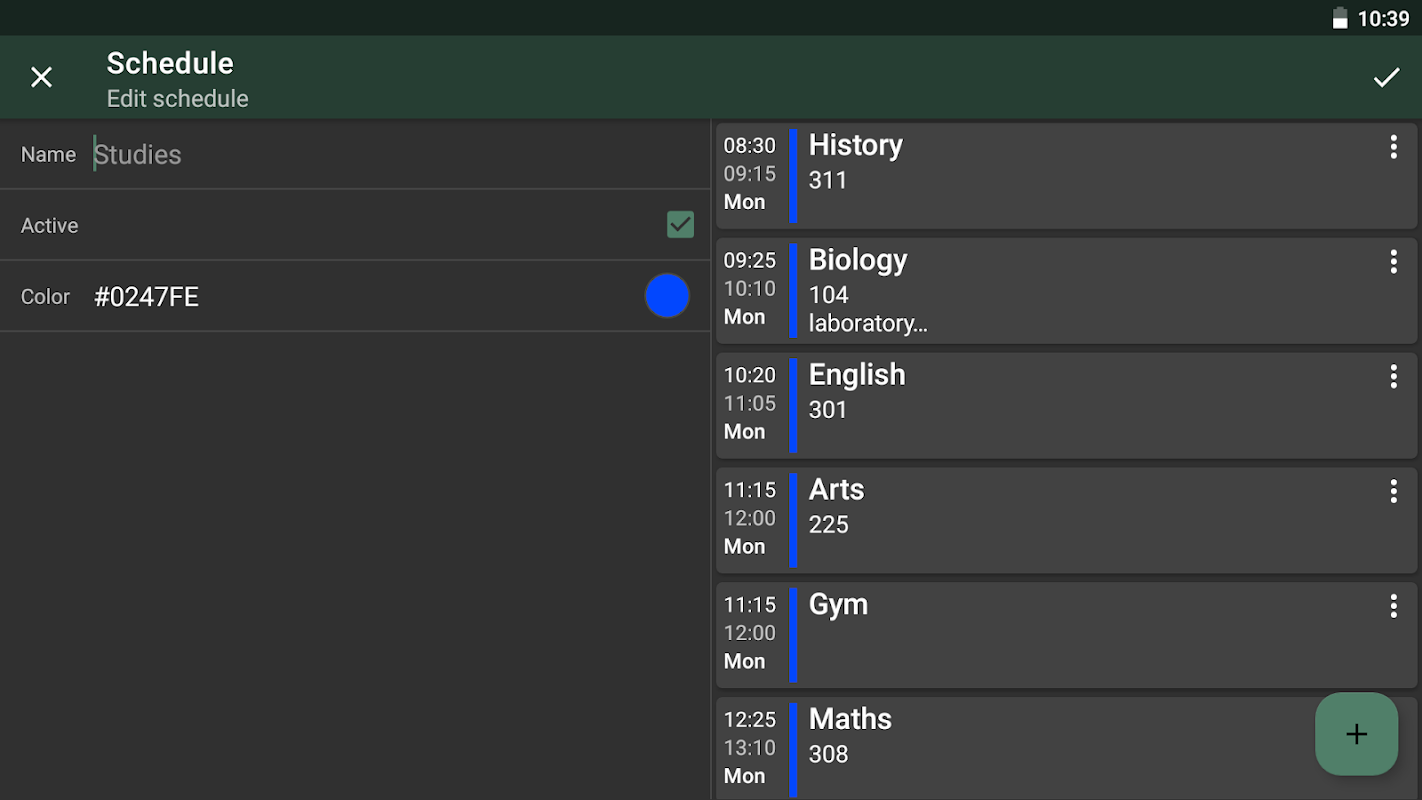The image size is (1422, 800).
Task: Open the Gym lesson options menu
Action: 1393,606
